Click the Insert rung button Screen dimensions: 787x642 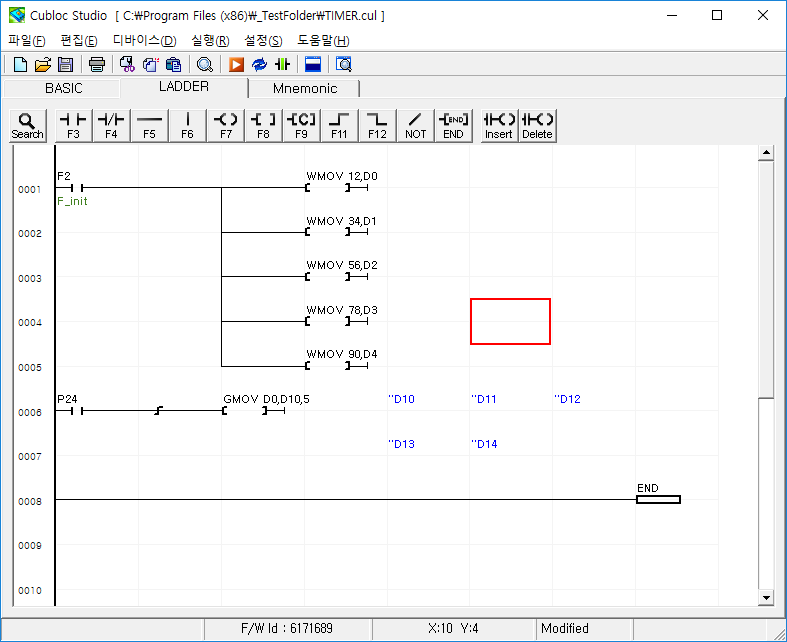pos(499,125)
